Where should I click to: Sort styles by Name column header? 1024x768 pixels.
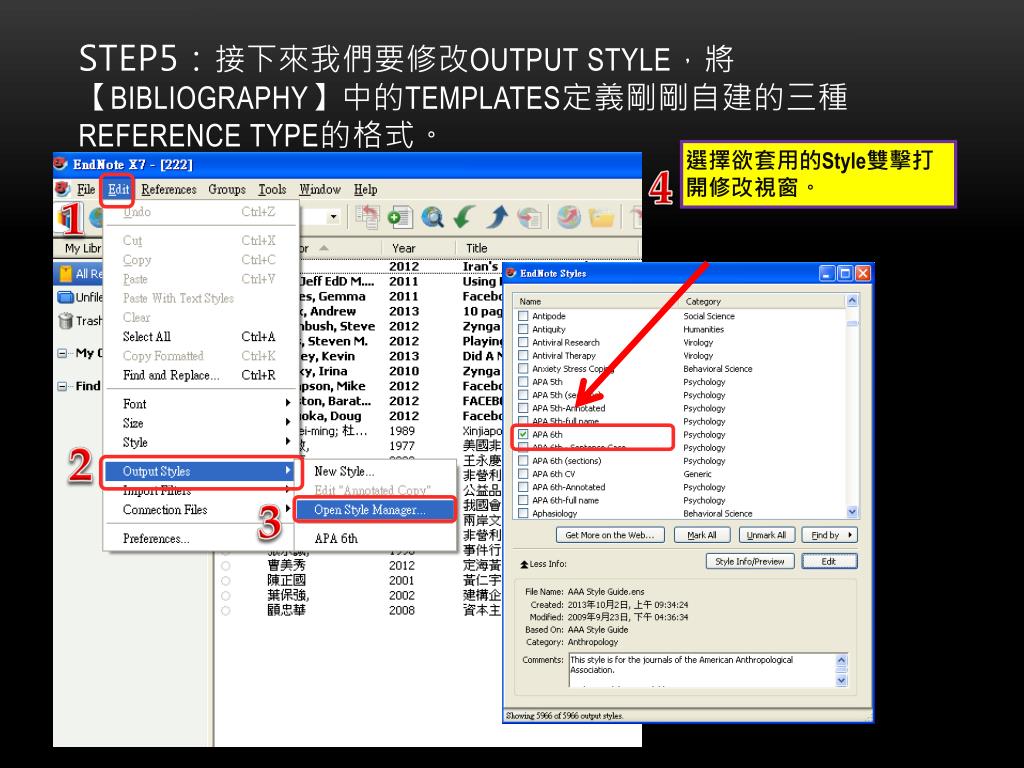pos(598,301)
